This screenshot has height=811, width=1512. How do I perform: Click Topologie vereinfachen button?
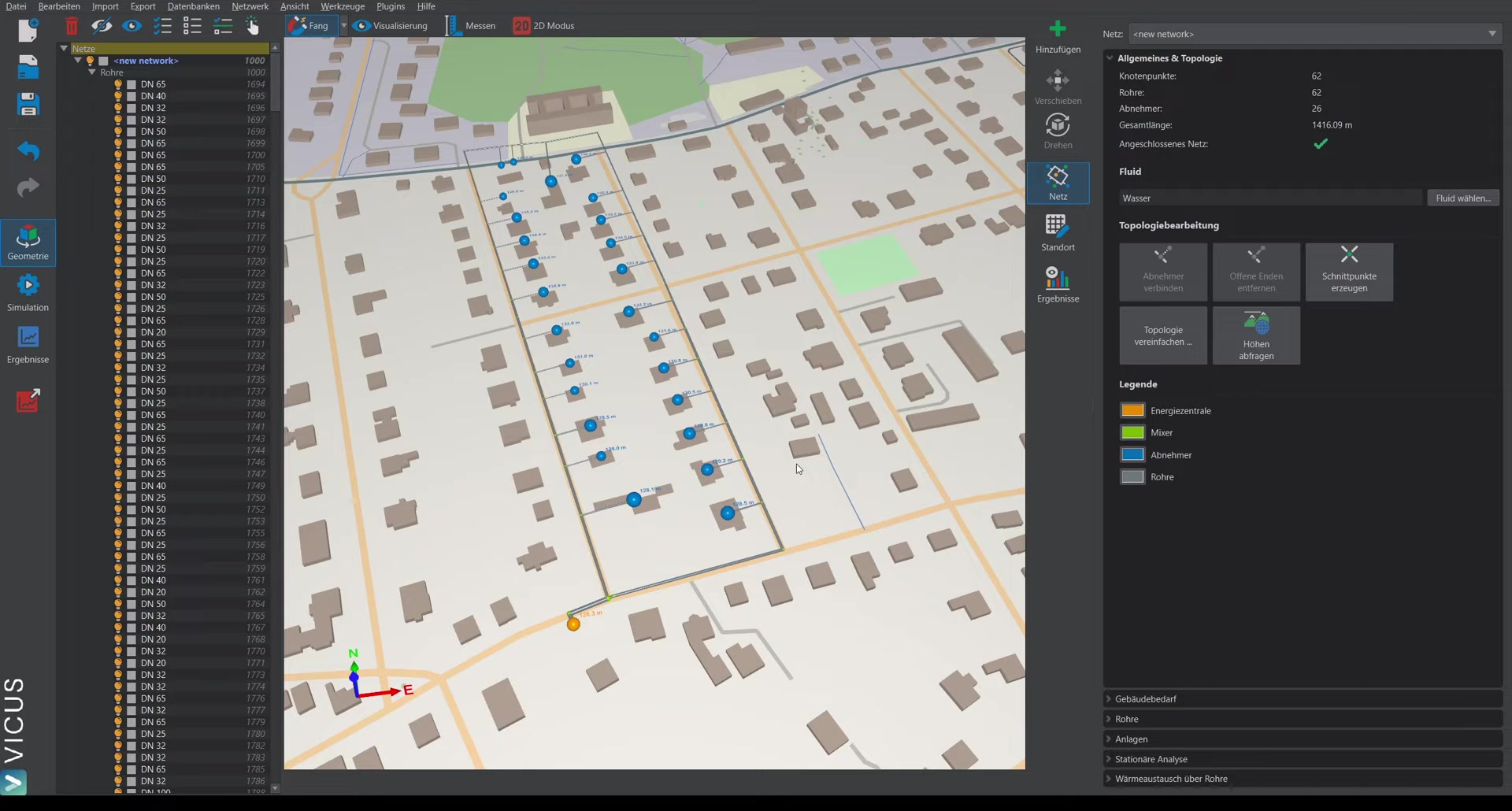(x=1163, y=335)
